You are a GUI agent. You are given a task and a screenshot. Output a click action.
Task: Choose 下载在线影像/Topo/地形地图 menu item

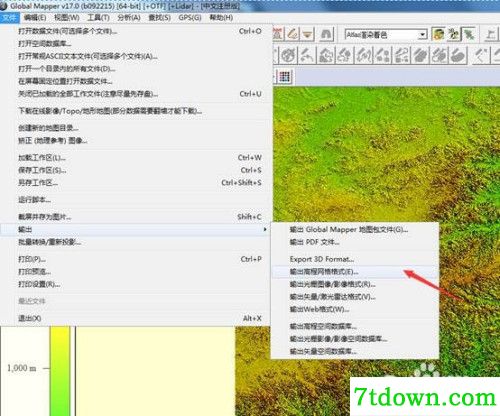pos(135,111)
